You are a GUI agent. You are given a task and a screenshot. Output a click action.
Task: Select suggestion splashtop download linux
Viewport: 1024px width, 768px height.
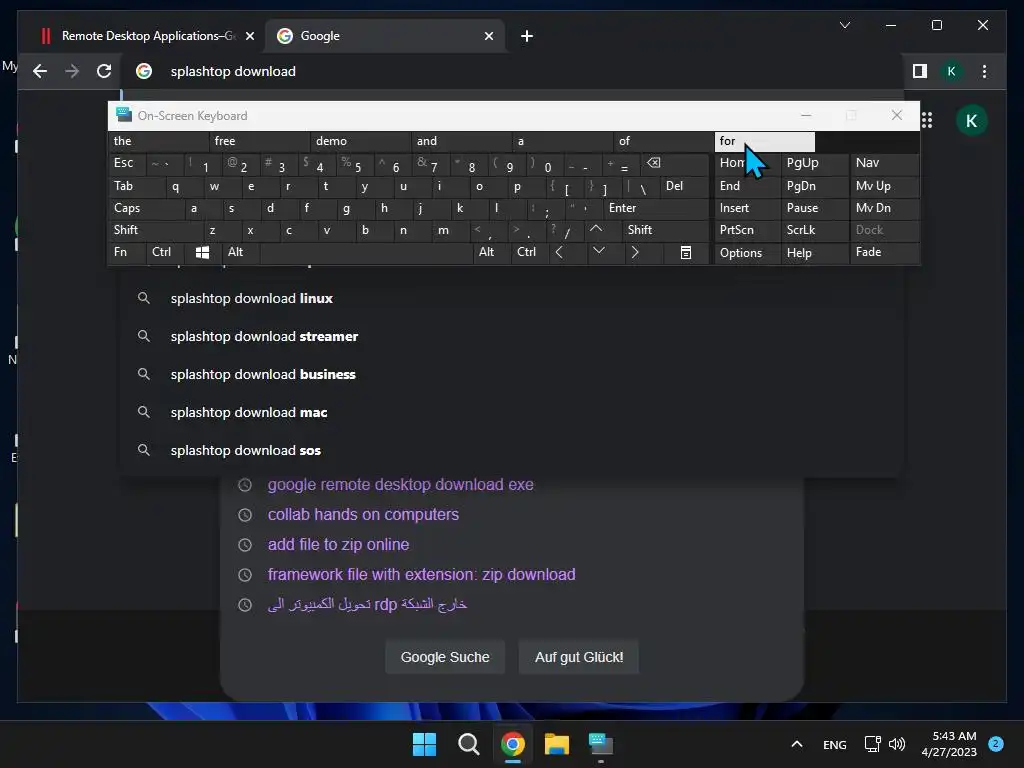pyautogui.click(x=511, y=298)
